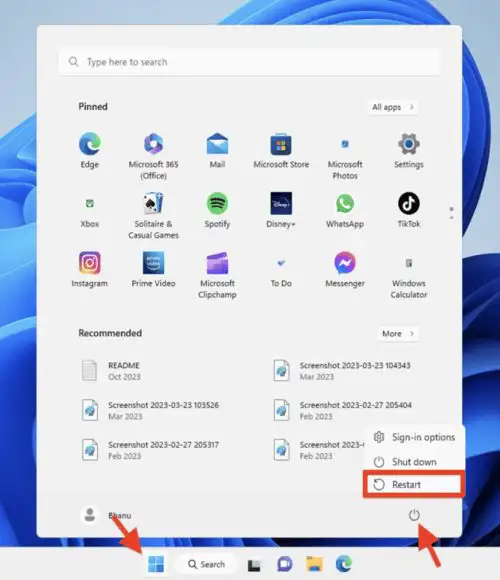Go to next pinned apps page dot
The height and width of the screenshot is (580, 500).
tap(452, 218)
